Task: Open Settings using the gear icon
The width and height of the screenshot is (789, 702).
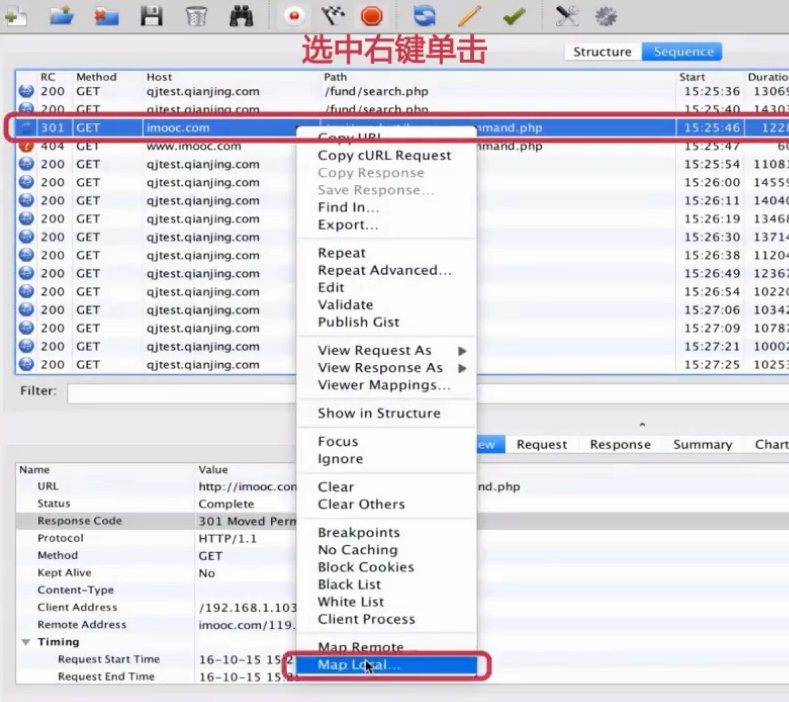Action: point(606,17)
